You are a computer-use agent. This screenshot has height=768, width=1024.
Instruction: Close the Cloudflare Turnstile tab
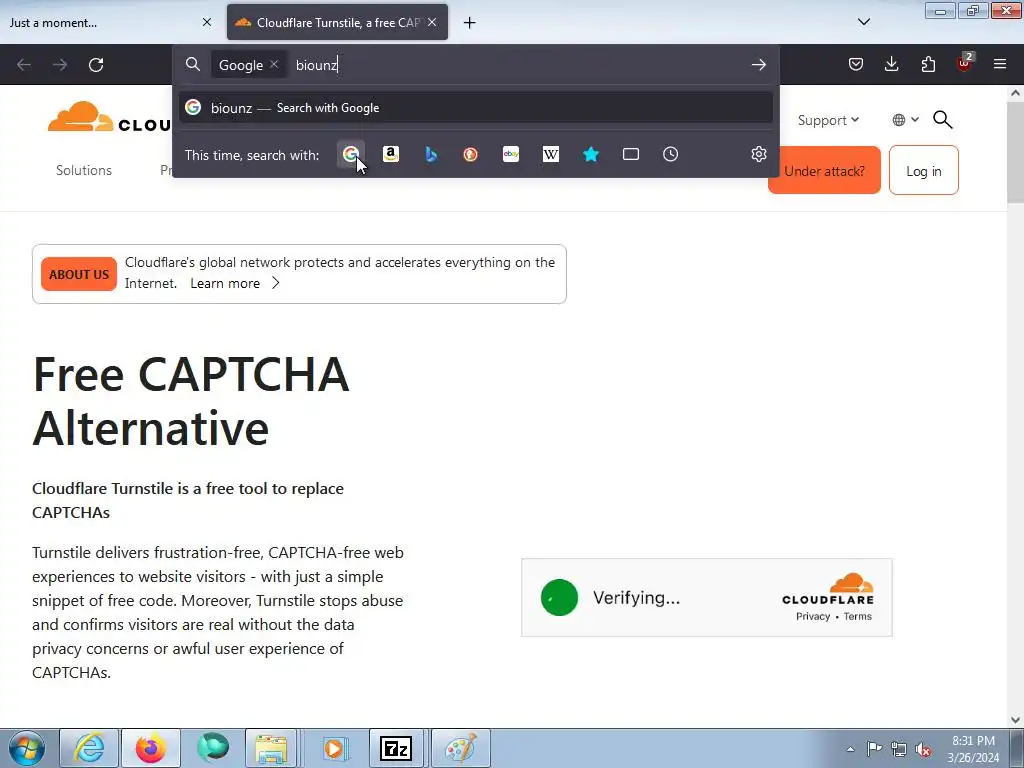pyautogui.click(x=432, y=22)
